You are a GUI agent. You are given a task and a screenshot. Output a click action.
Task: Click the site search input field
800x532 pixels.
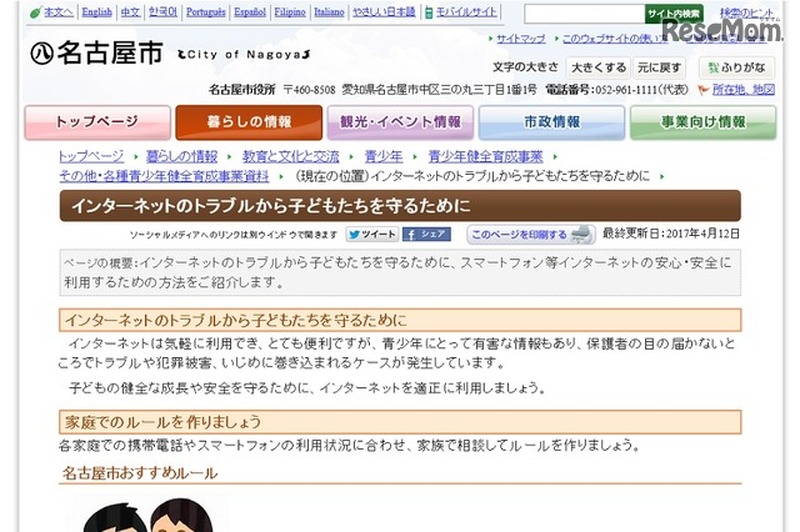[582, 14]
